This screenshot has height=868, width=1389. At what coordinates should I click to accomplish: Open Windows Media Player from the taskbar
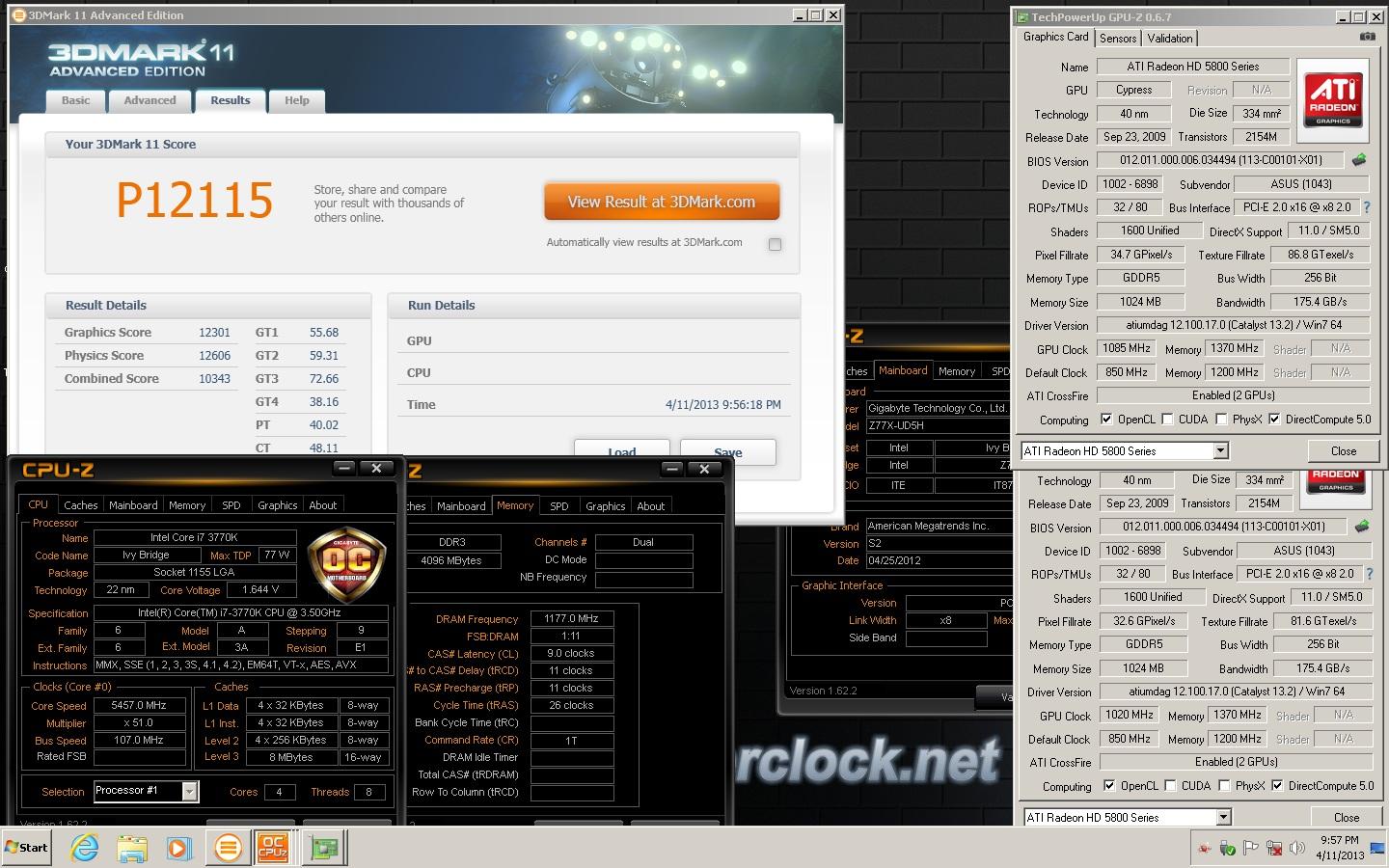(x=178, y=848)
